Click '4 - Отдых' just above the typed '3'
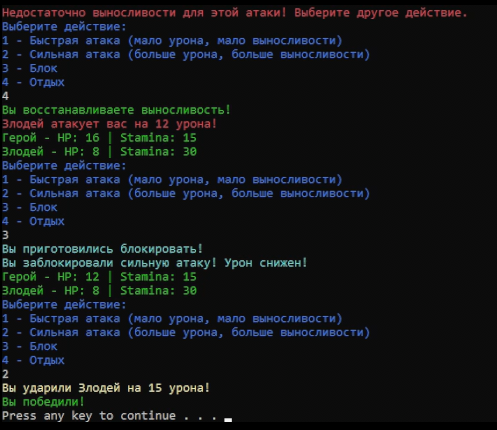 (x=33, y=221)
